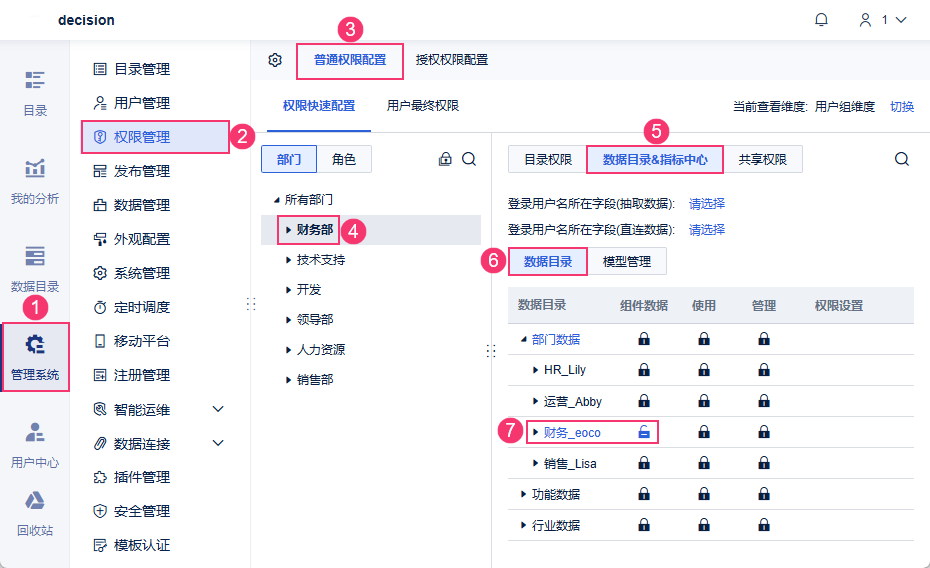Open 用户中心 from the sidebar
The image size is (930, 568).
(x=35, y=446)
